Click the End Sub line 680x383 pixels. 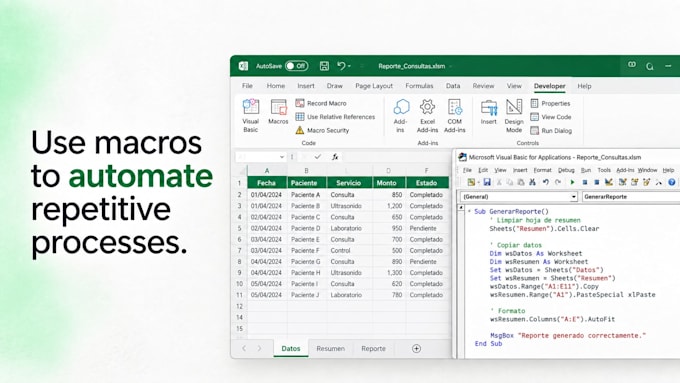488,344
